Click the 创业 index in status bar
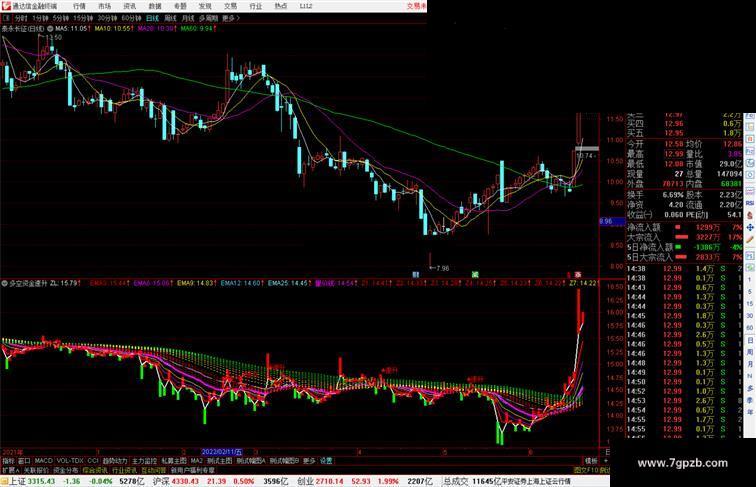756x487 pixels. 305,481
